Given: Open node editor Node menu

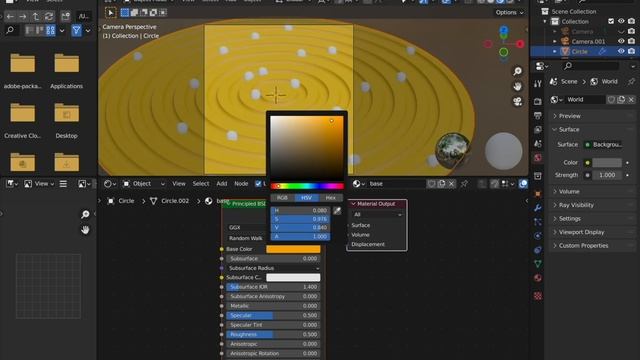Looking at the screenshot, I should click(x=241, y=184).
